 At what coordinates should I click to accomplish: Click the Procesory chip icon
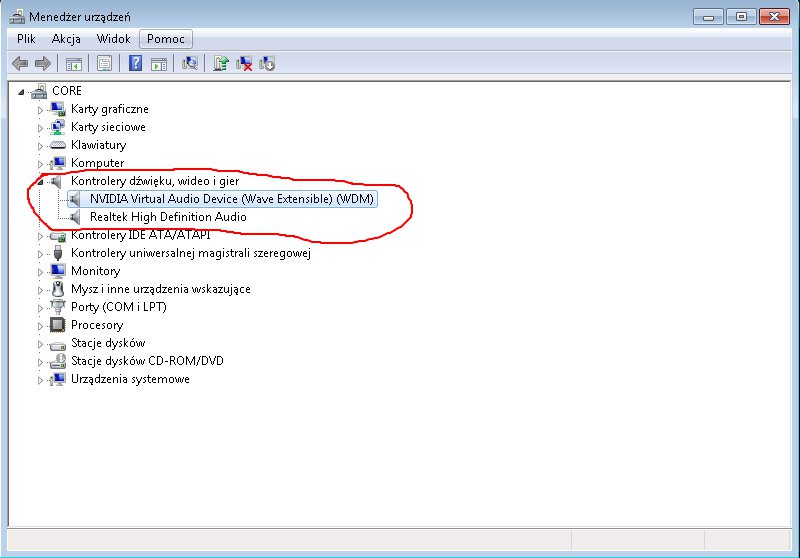(x=58, y=325)
